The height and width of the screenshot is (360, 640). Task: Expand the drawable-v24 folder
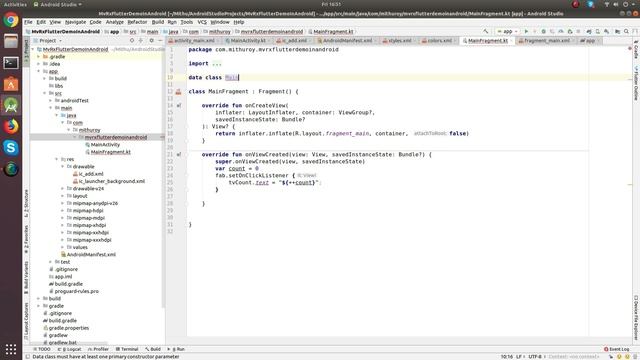coord(62,189)
